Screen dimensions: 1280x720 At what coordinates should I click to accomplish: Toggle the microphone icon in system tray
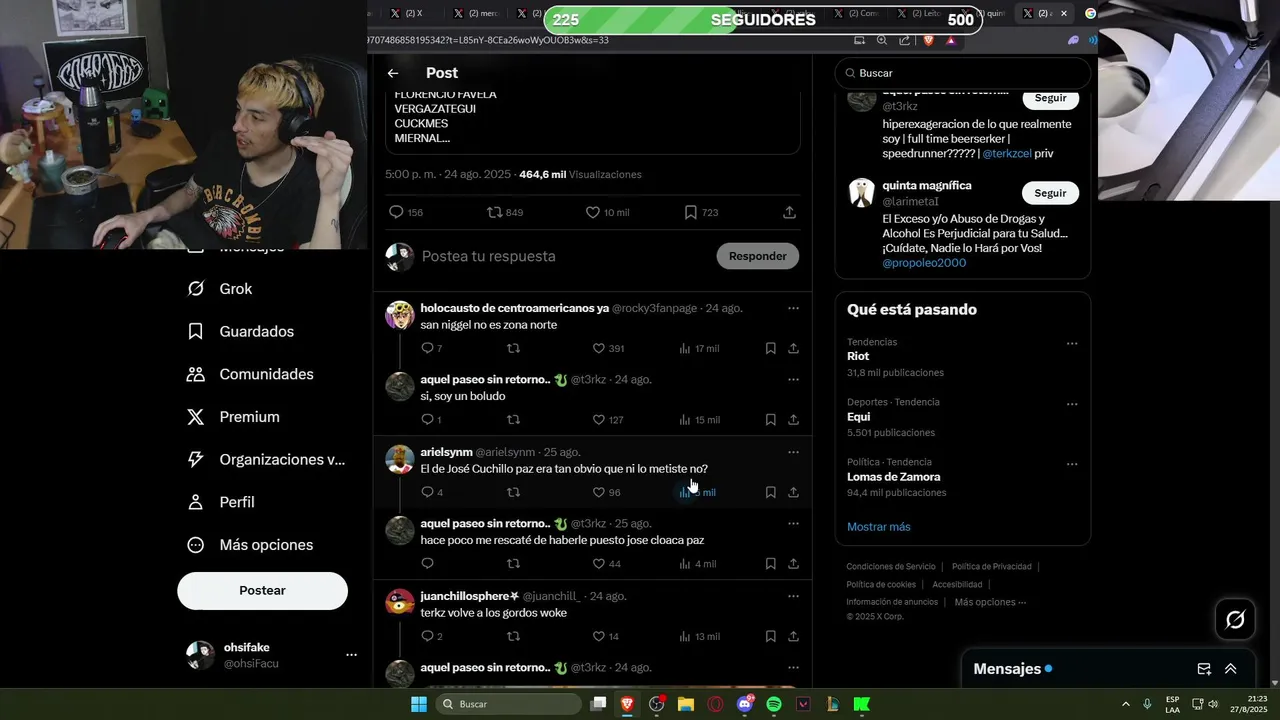click(x=1147, y=704)
